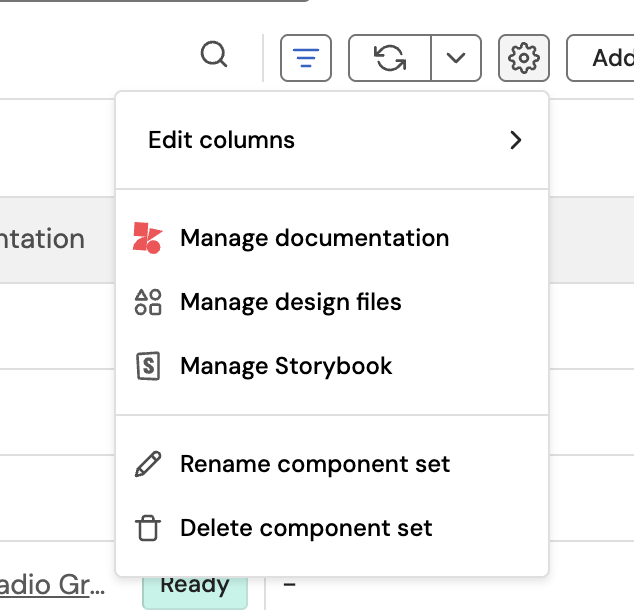Choose Rename component set
Image resolution: width=634 pixels, height=610 pixels.
pos(315,464)
